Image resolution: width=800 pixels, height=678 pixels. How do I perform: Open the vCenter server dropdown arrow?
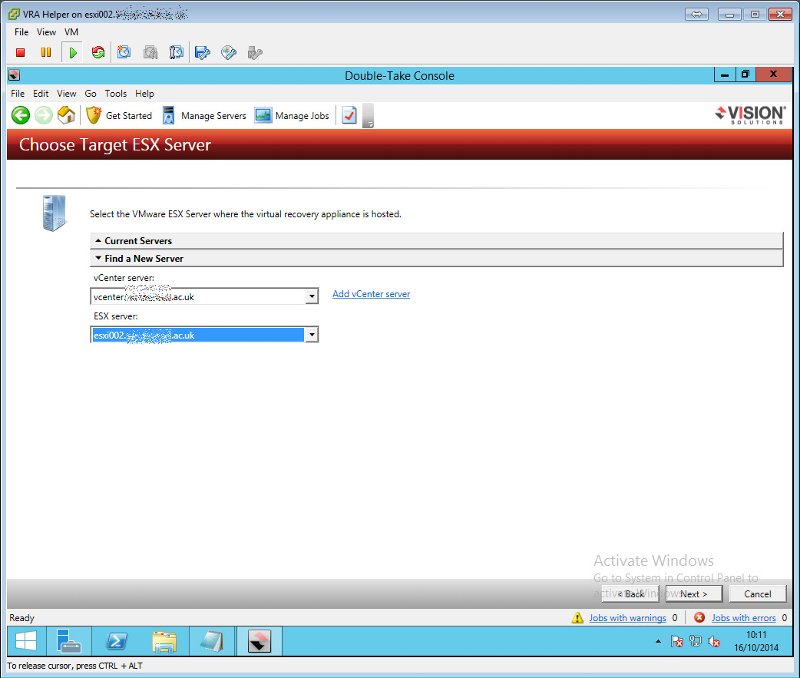pos(312,296)
